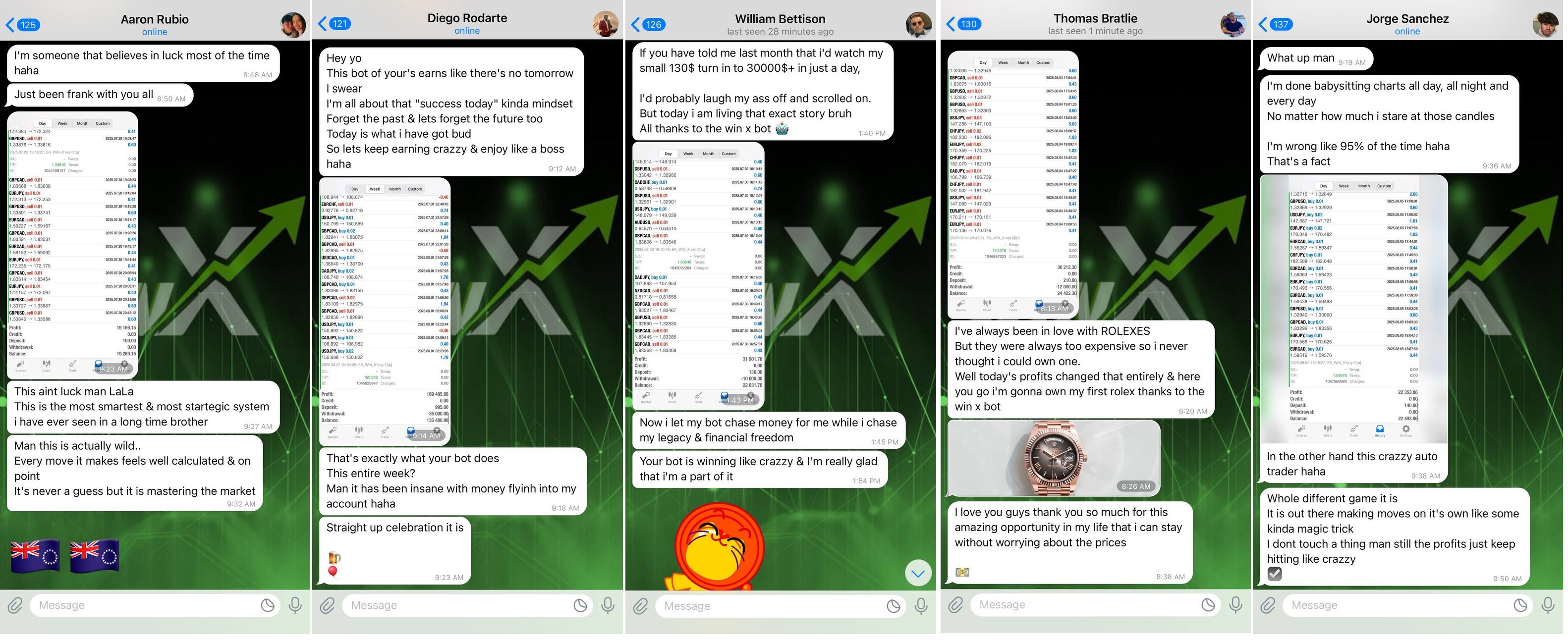Open Jorge Sanchez's profile picture
Image resolution: width=1568 pixels, height=640 pixels.
[1546, 25]
